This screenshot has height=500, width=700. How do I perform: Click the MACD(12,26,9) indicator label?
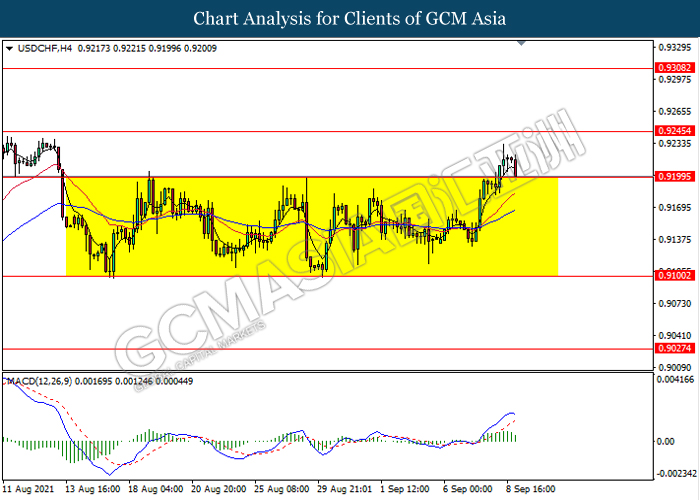[x=39, y=381]
